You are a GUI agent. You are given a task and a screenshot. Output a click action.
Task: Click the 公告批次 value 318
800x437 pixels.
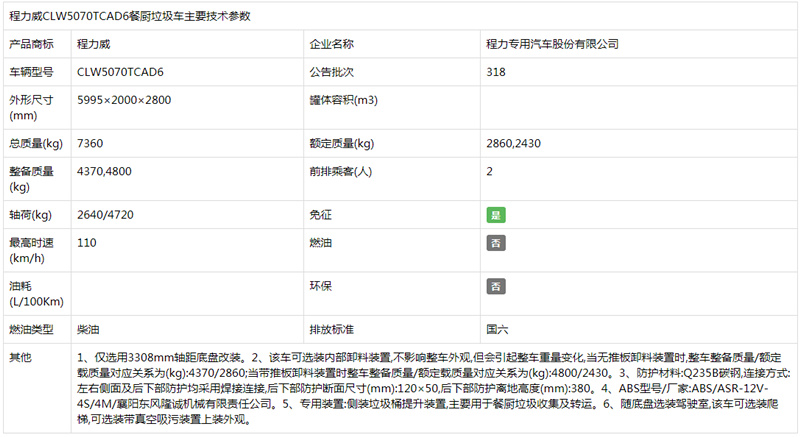click(x=495, y=72)
